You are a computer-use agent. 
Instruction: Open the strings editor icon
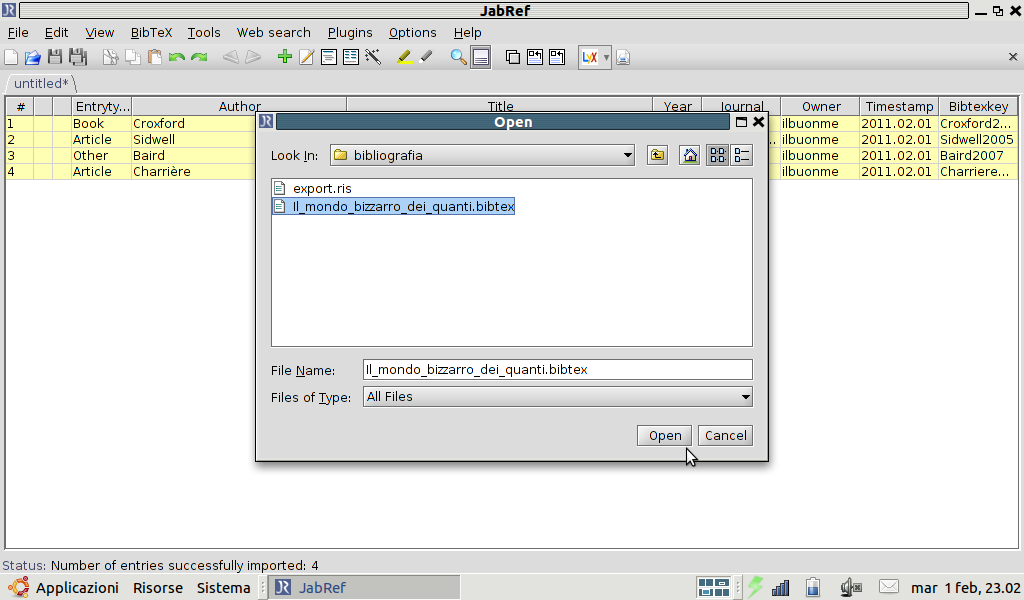pos(351,57)
